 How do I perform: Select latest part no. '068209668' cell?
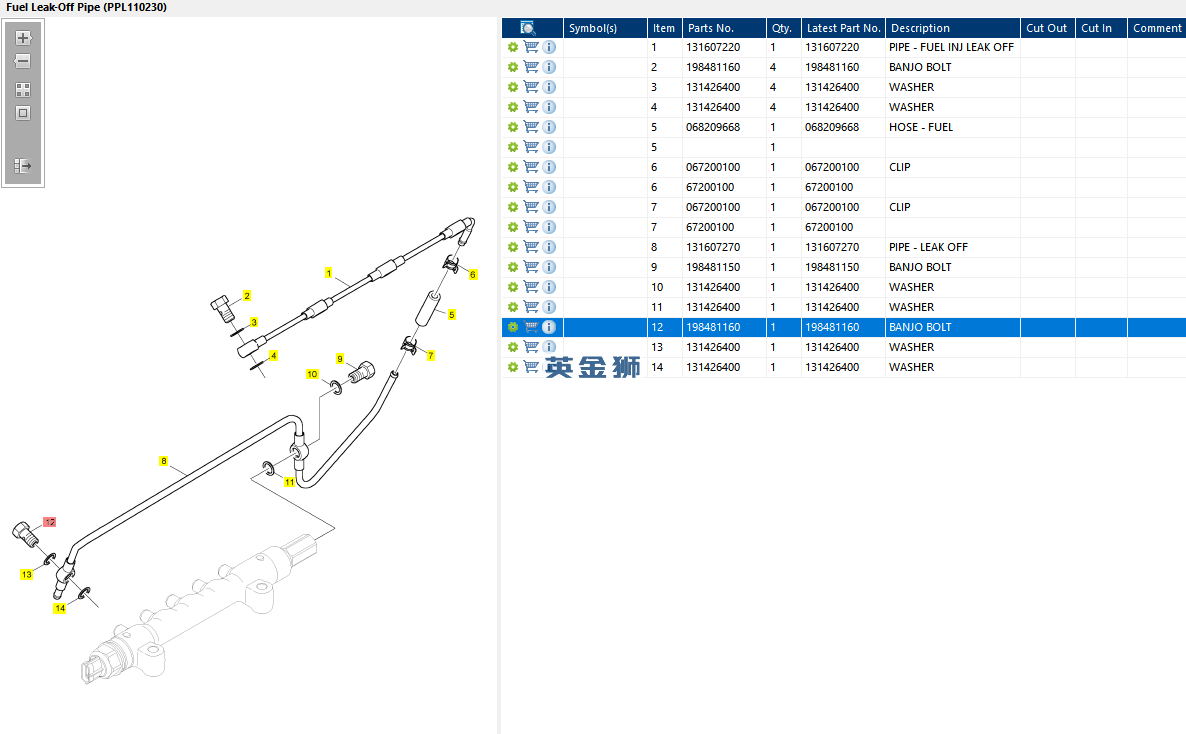[843, 127]
